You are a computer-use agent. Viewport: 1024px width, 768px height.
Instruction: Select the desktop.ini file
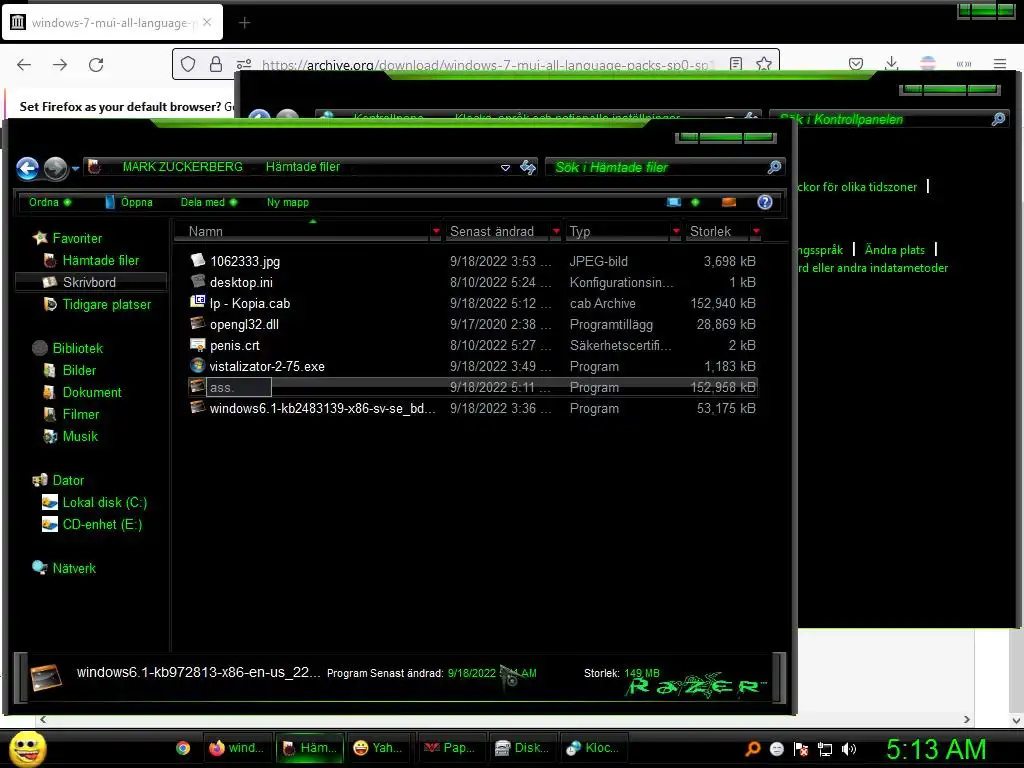pyautogui.click(x=241, y=282)
